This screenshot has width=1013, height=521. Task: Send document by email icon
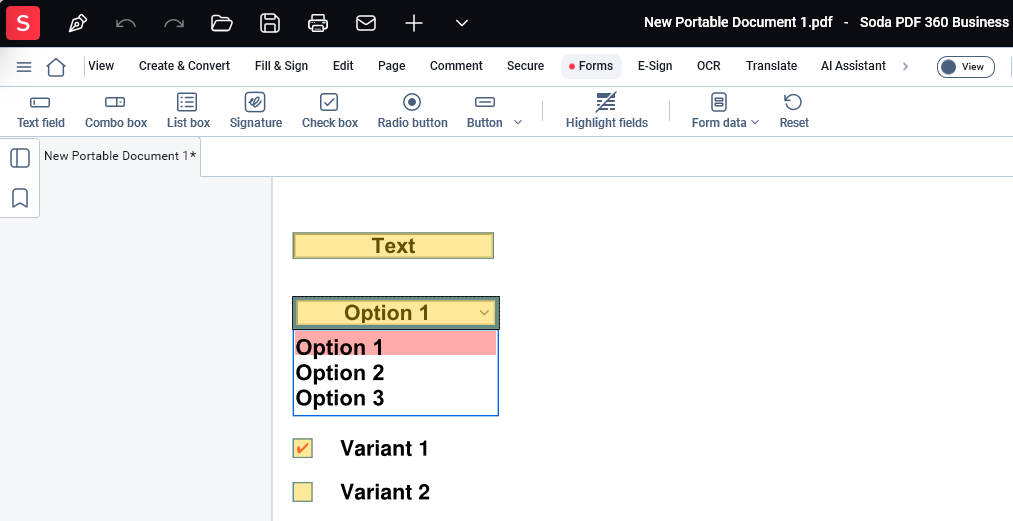point(366,23)
